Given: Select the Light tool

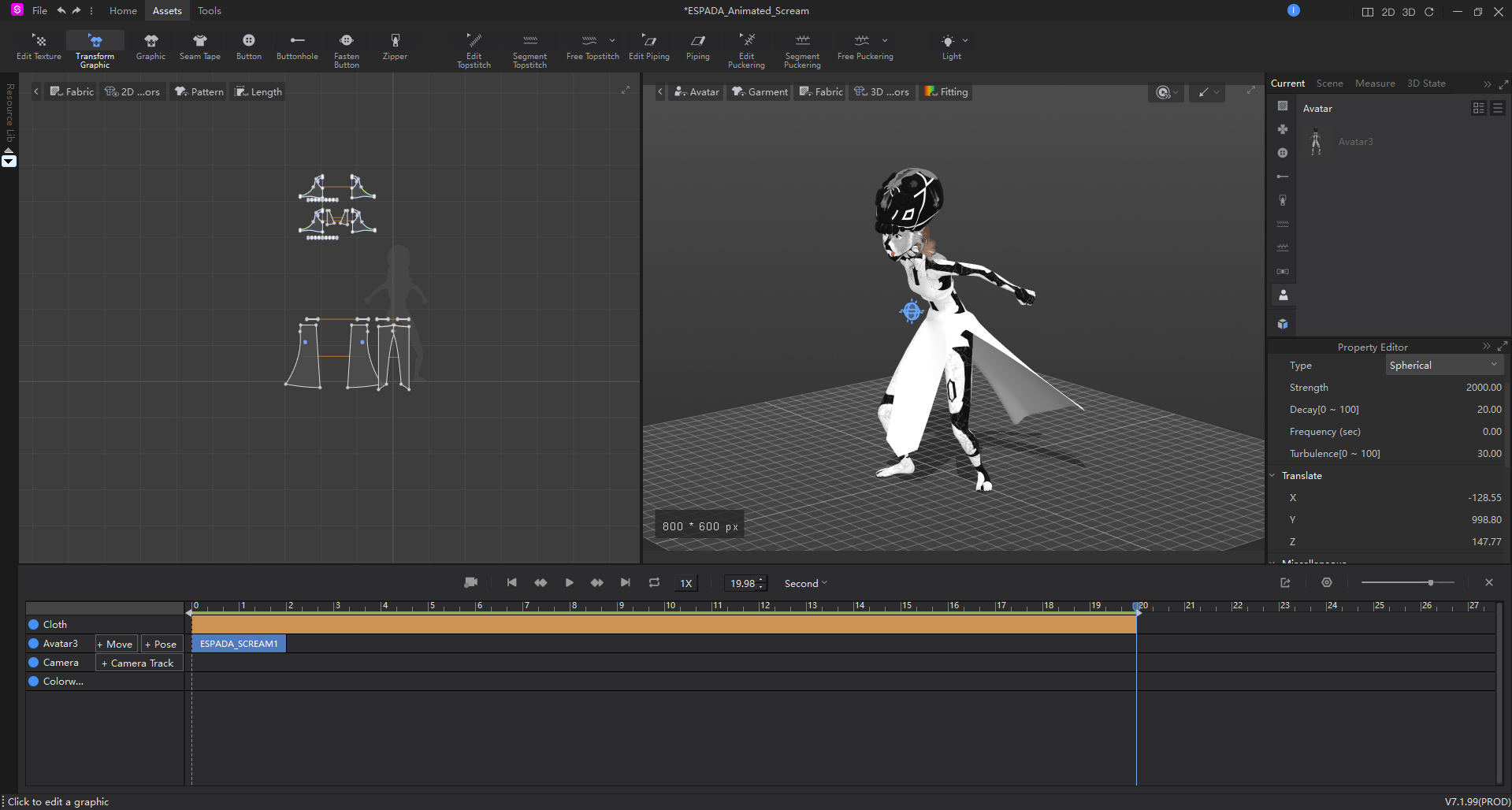Looking at the screenshot, I should coord(949,47).
